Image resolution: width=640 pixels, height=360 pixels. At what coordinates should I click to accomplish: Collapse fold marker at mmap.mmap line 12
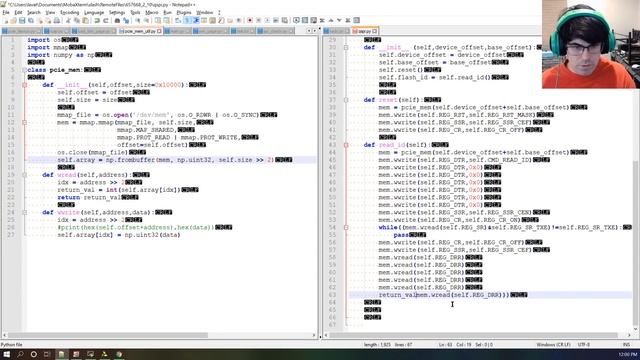pos(24,122)
